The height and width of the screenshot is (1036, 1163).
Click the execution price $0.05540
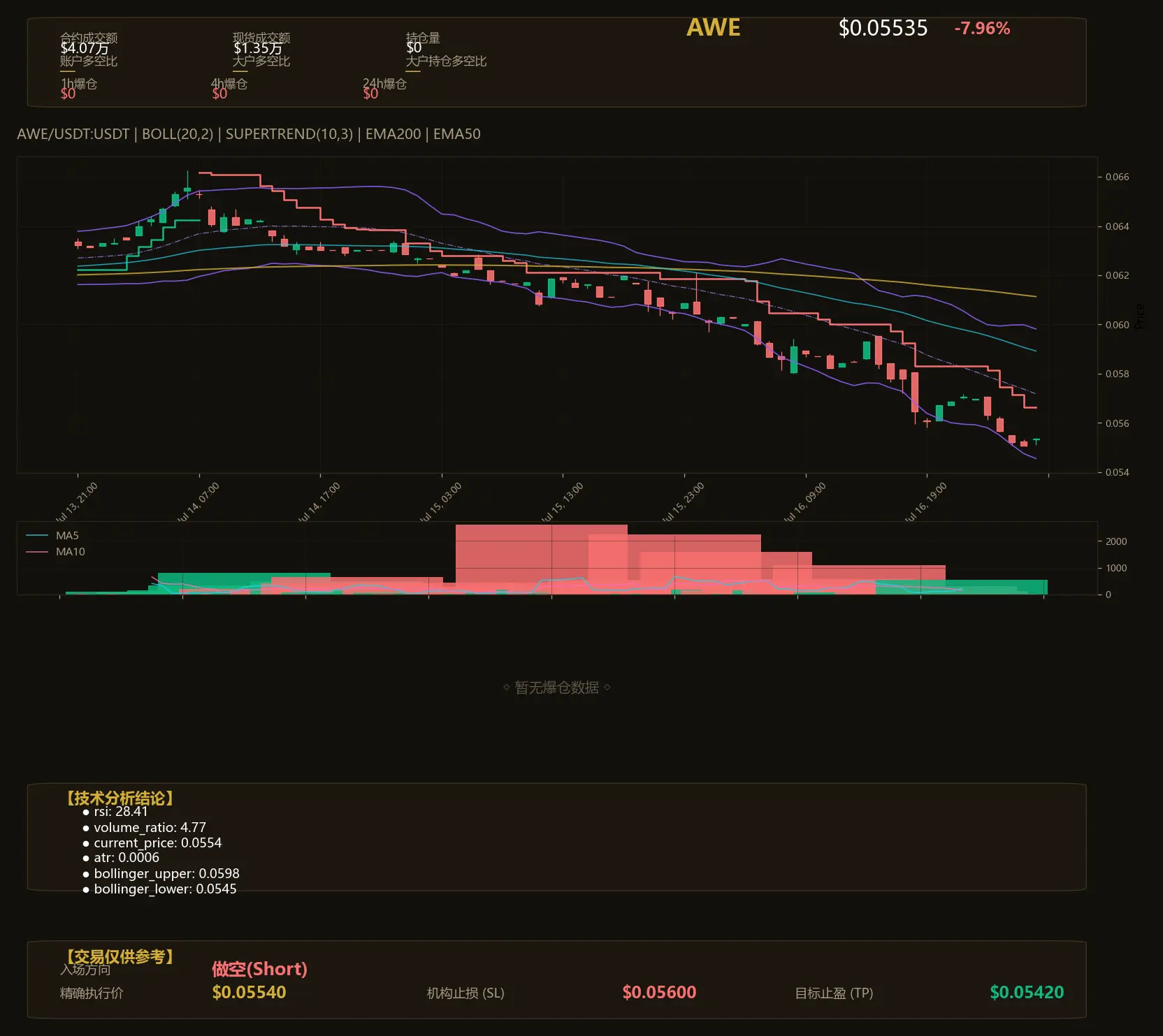tap(249, 992)
